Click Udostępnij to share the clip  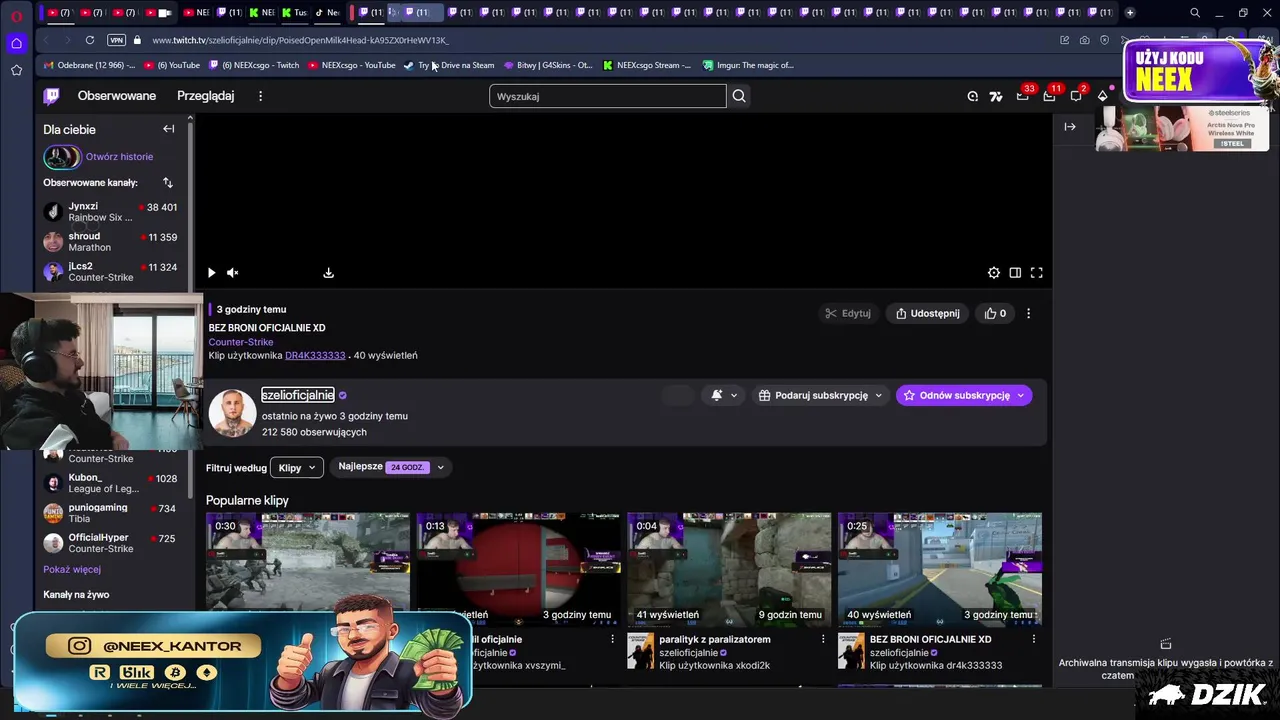(x=927, y=313)
